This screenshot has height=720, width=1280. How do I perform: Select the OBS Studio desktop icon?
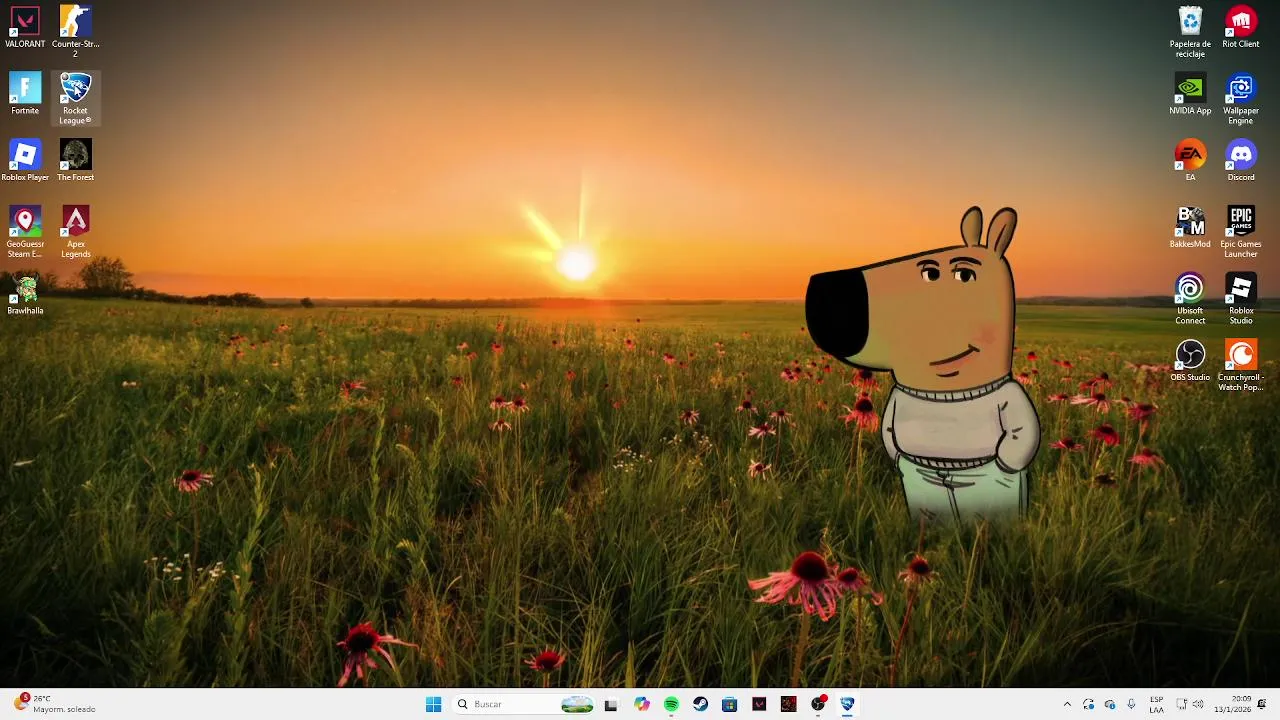point(1190,361)
